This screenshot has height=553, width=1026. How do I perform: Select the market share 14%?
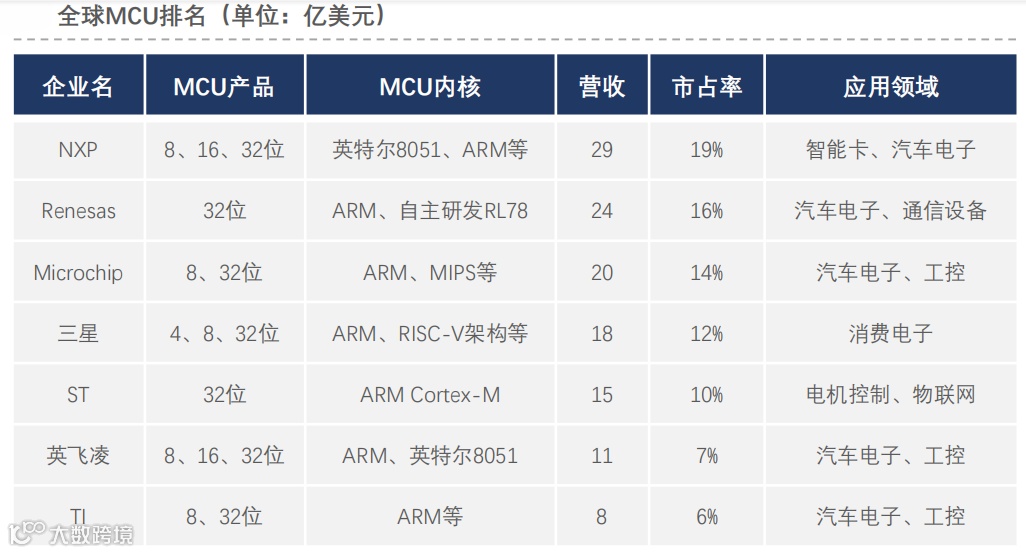(707, 272)
